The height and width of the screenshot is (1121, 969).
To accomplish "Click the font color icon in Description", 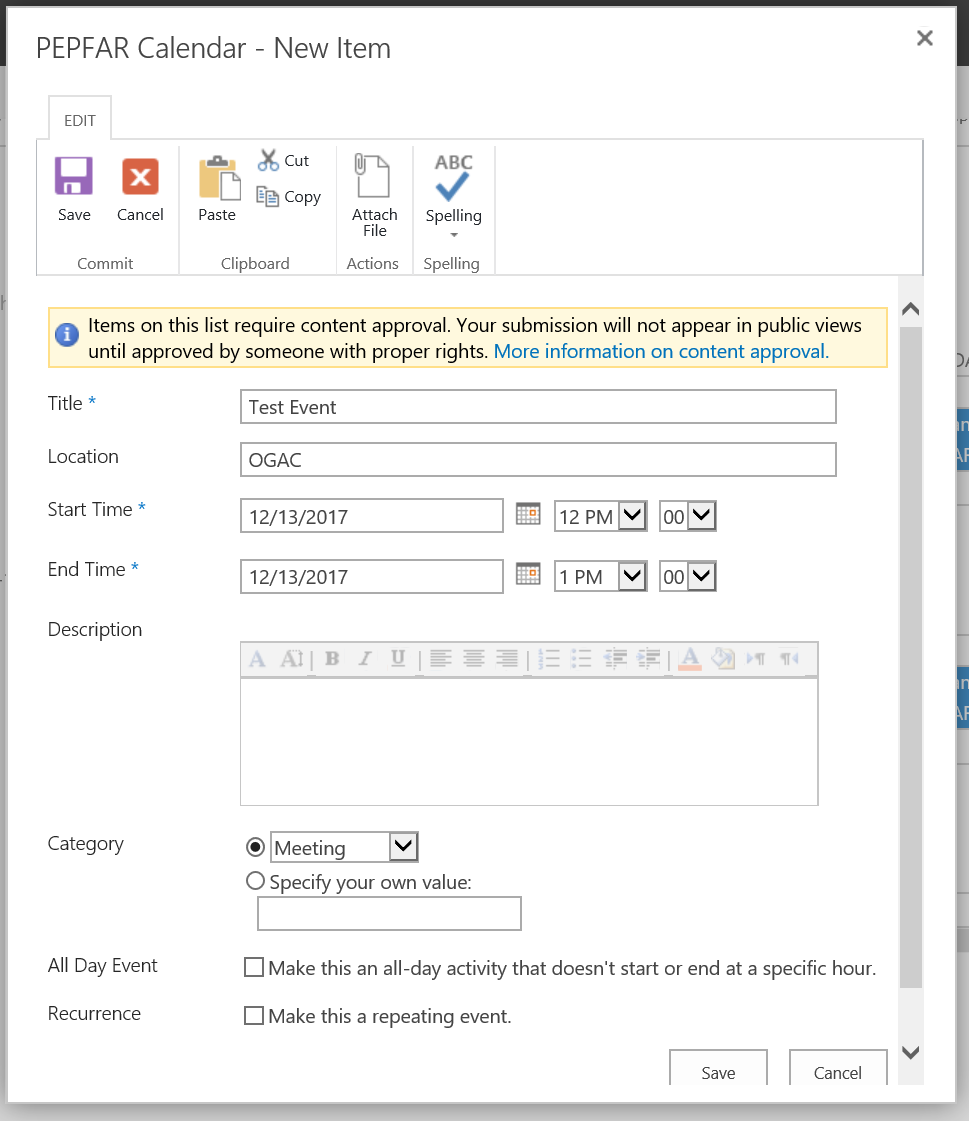I will click(x=689, y=658).
